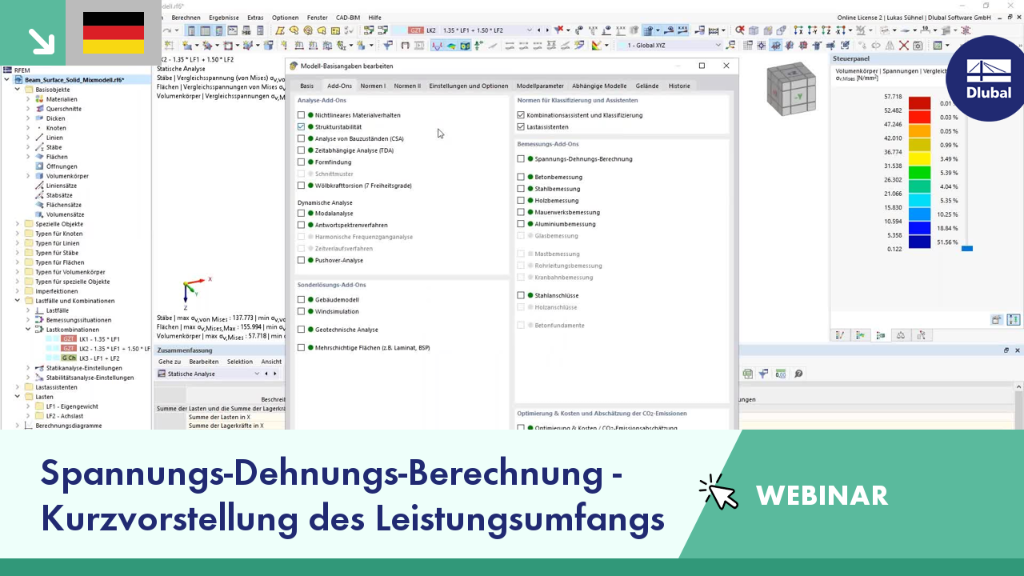Open the Ergebnisse menu
Screen dimensions: 1024x576
[x=223, y=18]
